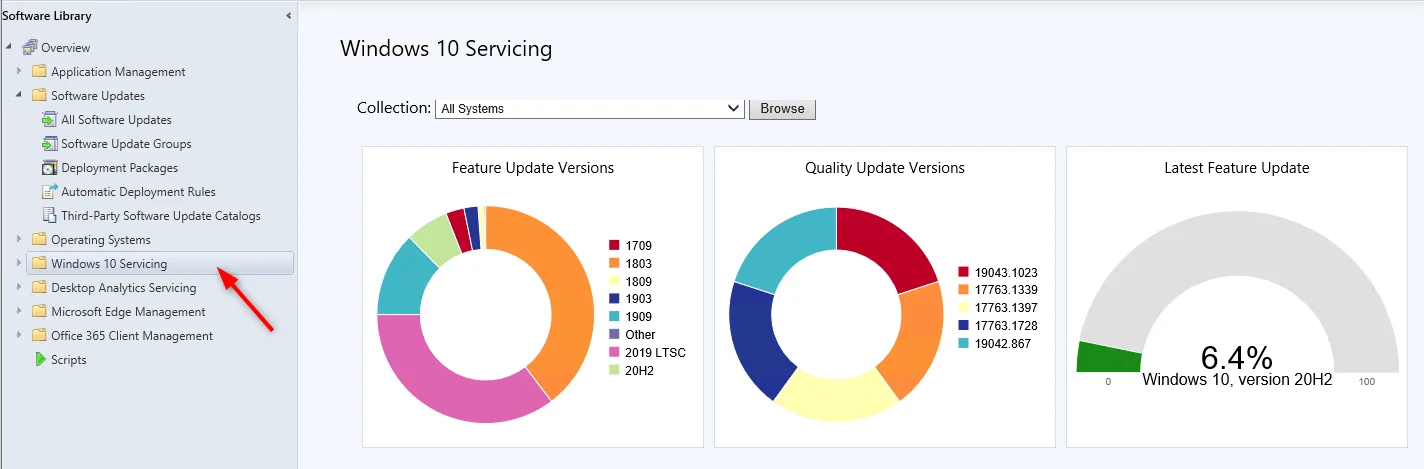Viewport: 1424px width, 469px height.
Task: Click the 2019 LTSC legend color swatch
Action: click(x=615, y=353)
